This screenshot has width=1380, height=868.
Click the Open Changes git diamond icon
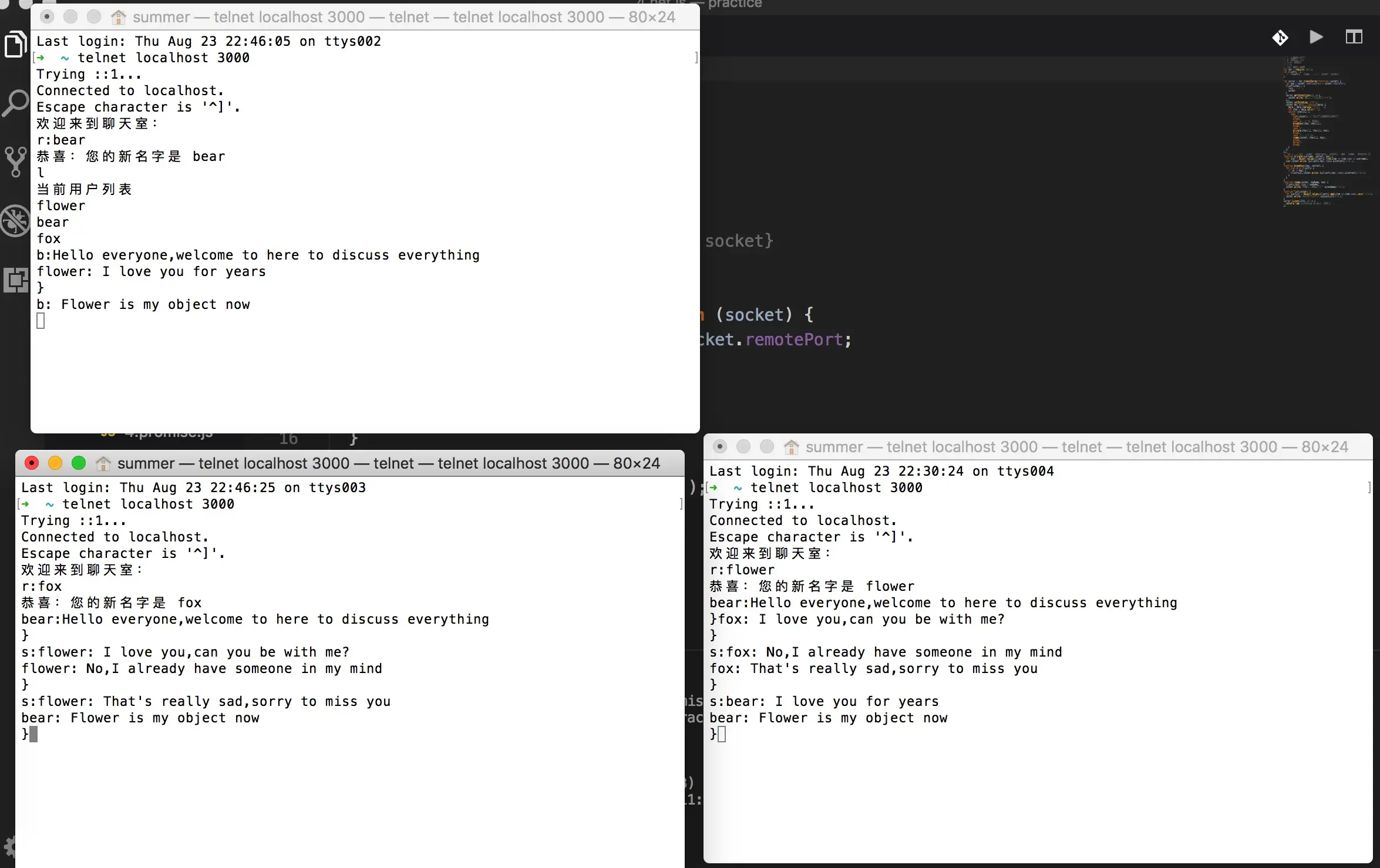[1280, 38]
